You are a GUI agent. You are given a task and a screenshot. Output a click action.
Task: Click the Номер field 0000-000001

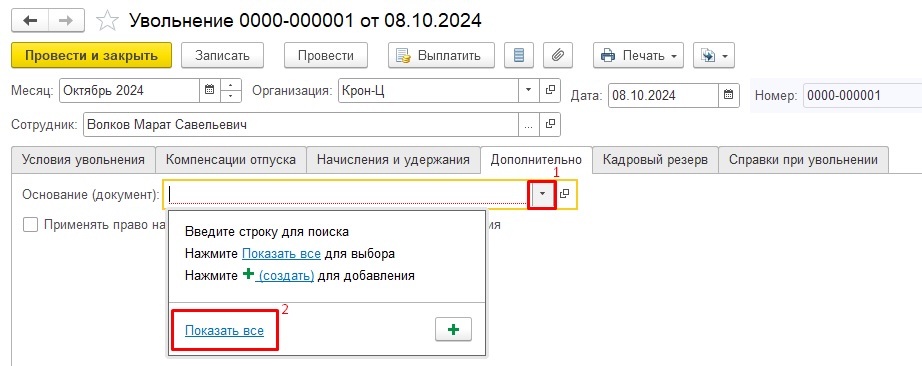(x=862, y=95)
